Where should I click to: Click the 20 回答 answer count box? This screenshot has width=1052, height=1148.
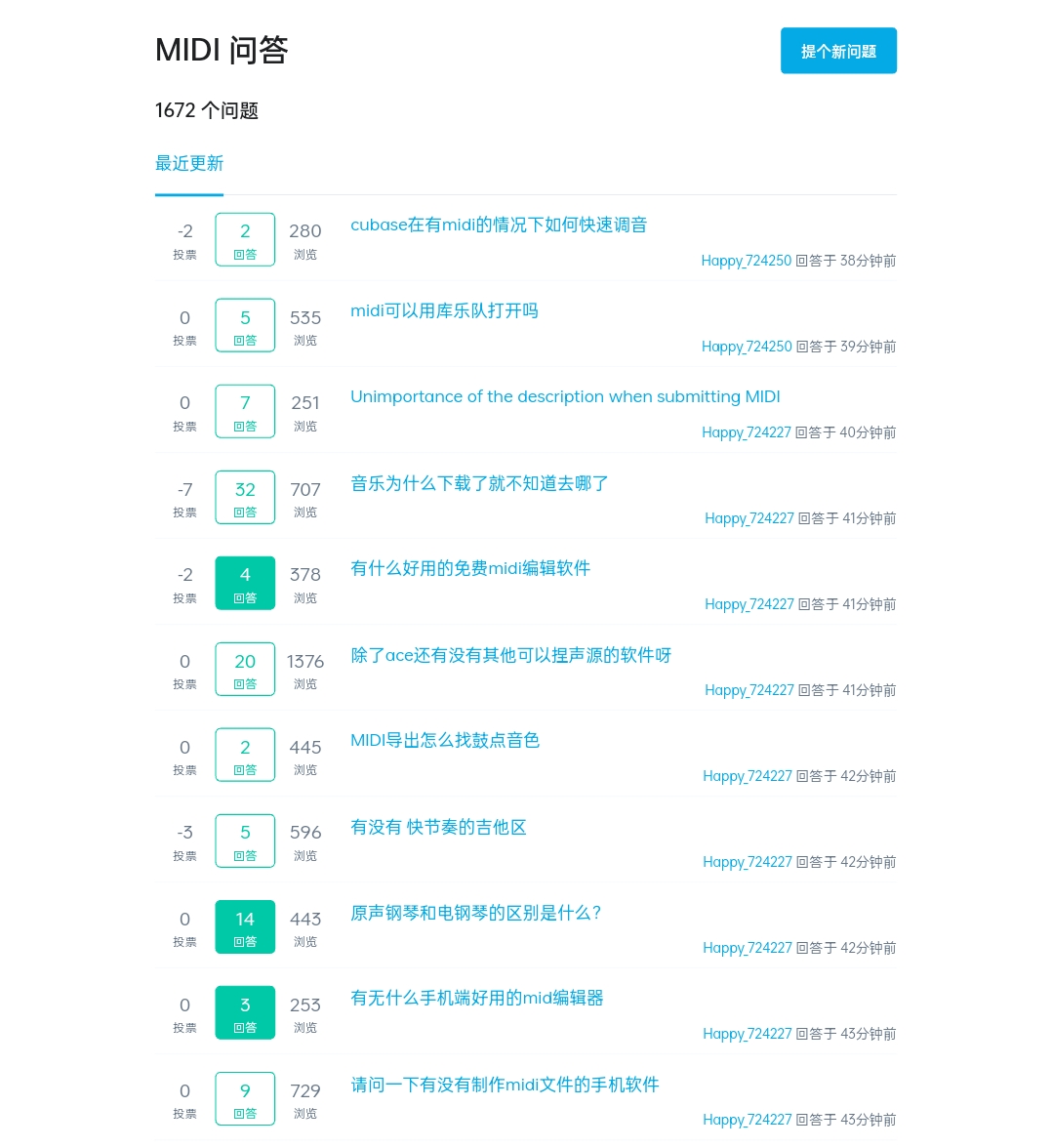(x=245, y=670)
